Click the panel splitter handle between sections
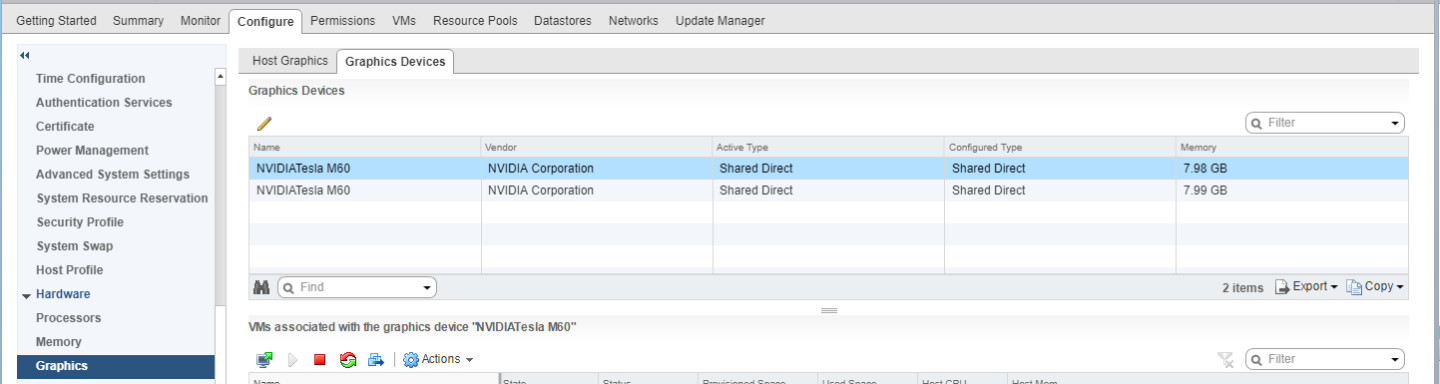The height and width of the screenshot is (384, 1440). tap(828, 311)
